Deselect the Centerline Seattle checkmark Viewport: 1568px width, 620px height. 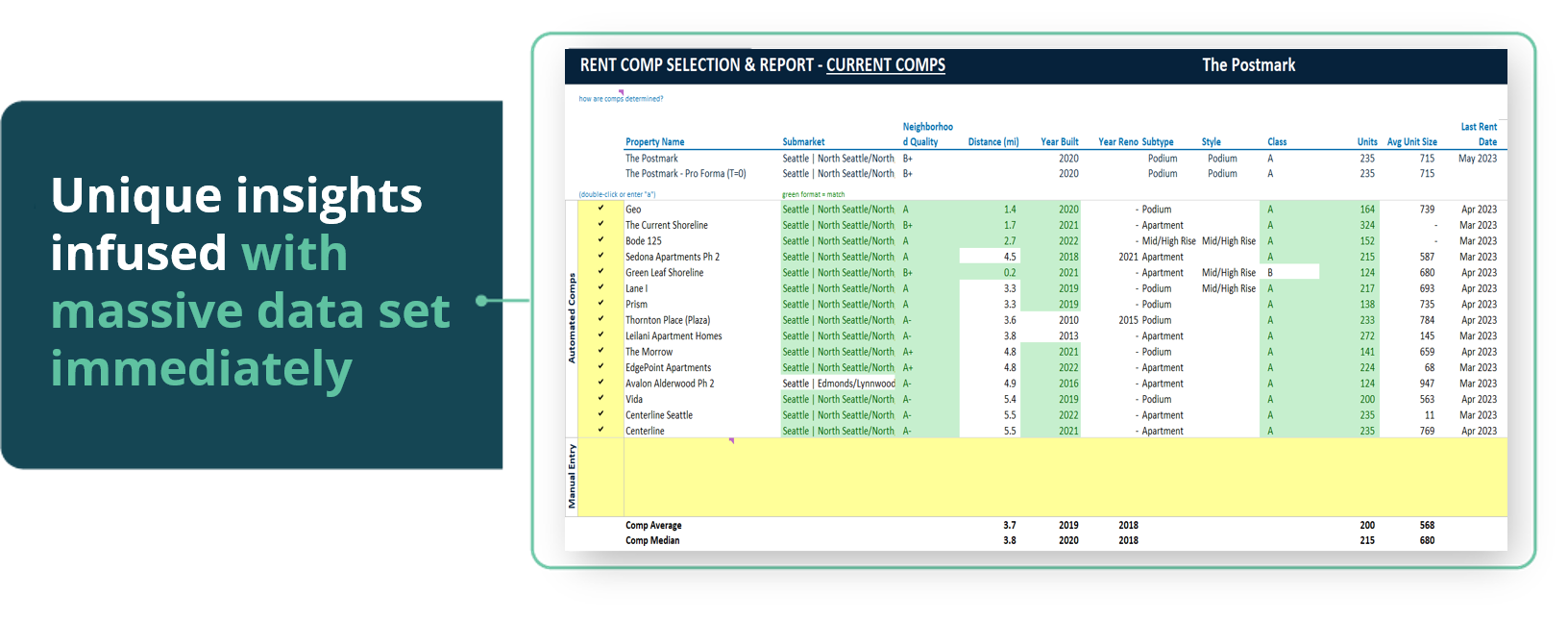(600, 415)
